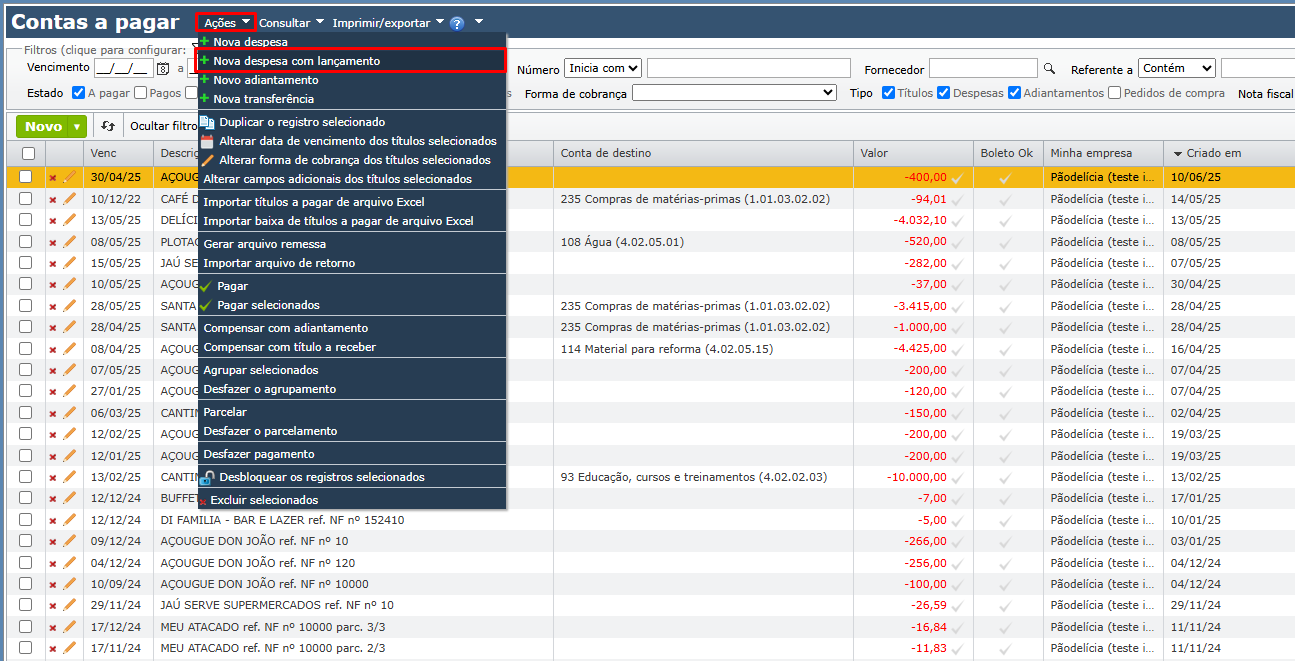Sort by the Criado em column header

1213,153
